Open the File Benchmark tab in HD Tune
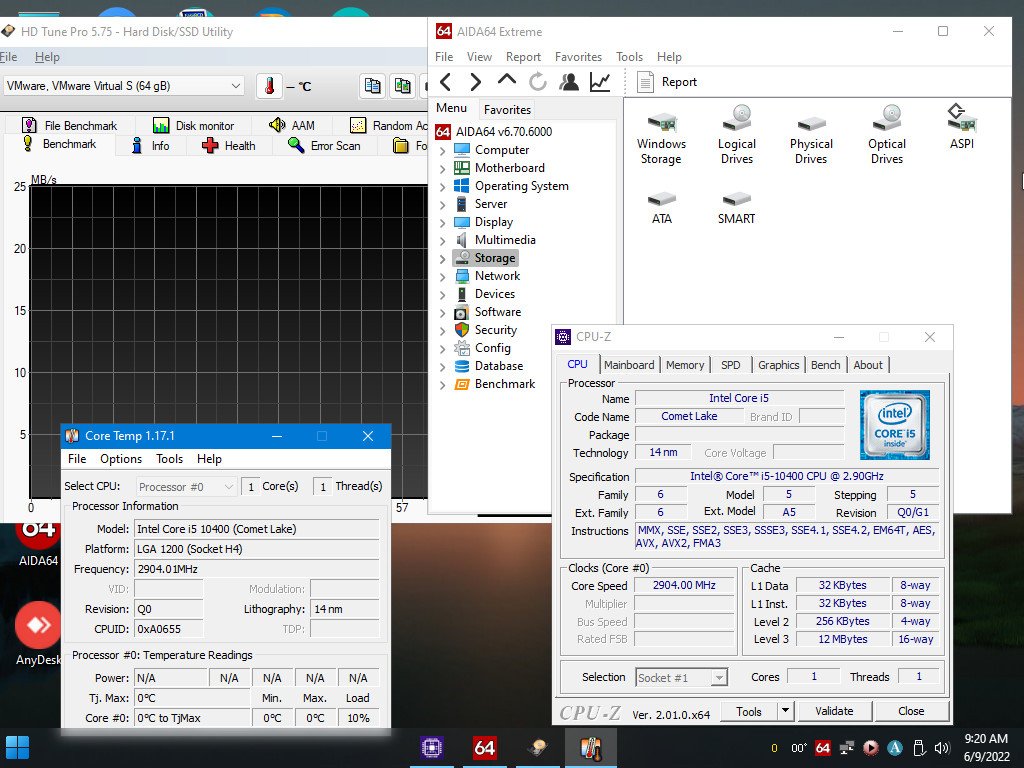 (x=69, y=125)
